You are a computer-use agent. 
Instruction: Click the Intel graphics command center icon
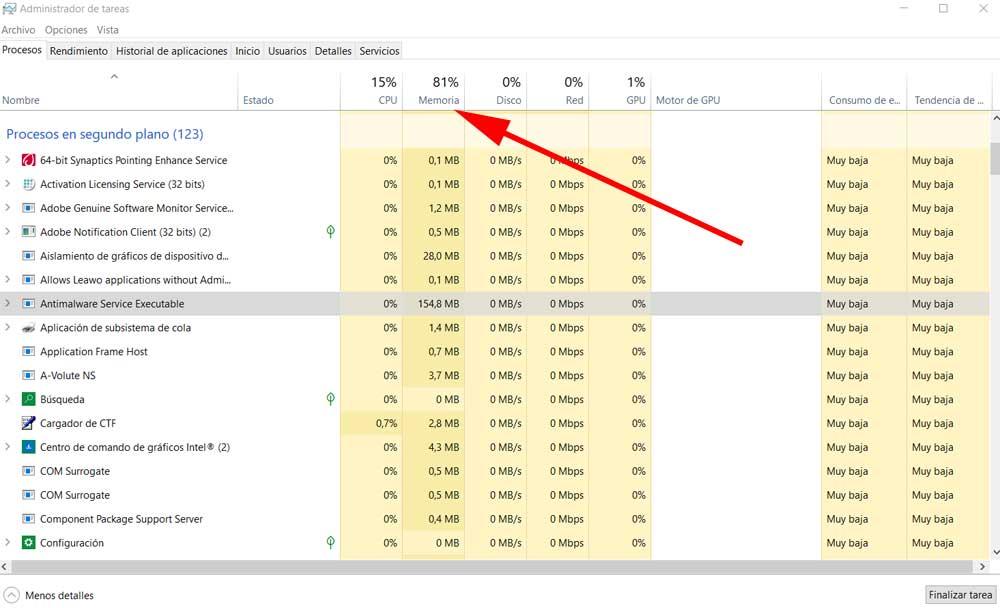28,447
